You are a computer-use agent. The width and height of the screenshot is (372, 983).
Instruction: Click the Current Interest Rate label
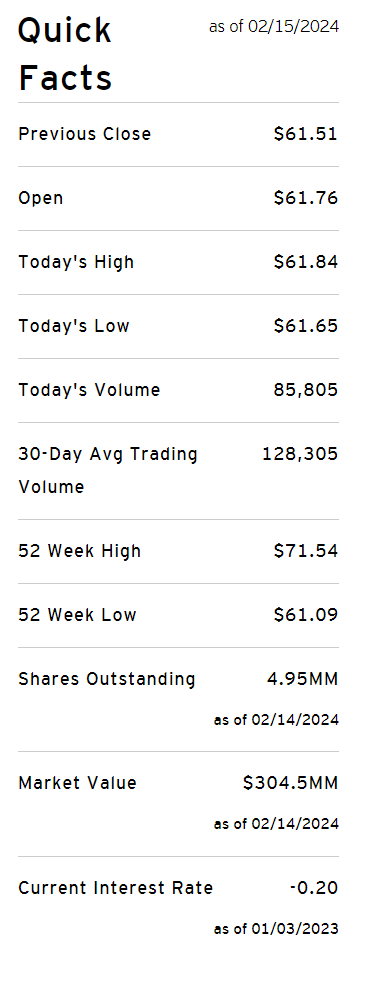point(115,888)
